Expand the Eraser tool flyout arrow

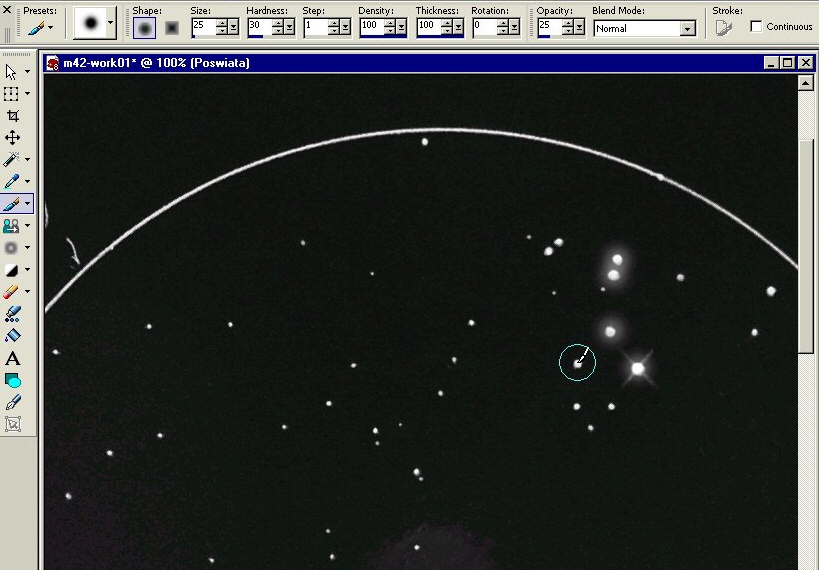27,292
